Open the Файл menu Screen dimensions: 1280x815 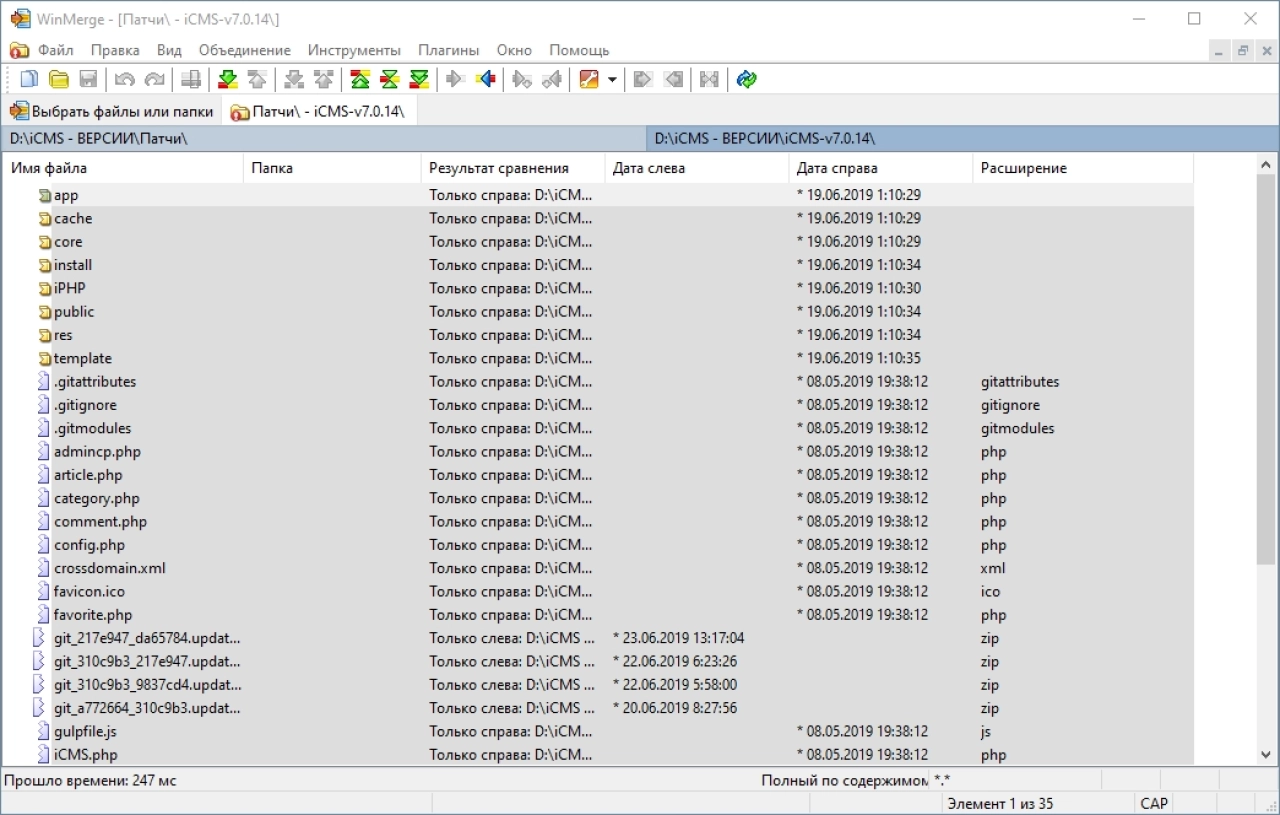click(56, 50)
